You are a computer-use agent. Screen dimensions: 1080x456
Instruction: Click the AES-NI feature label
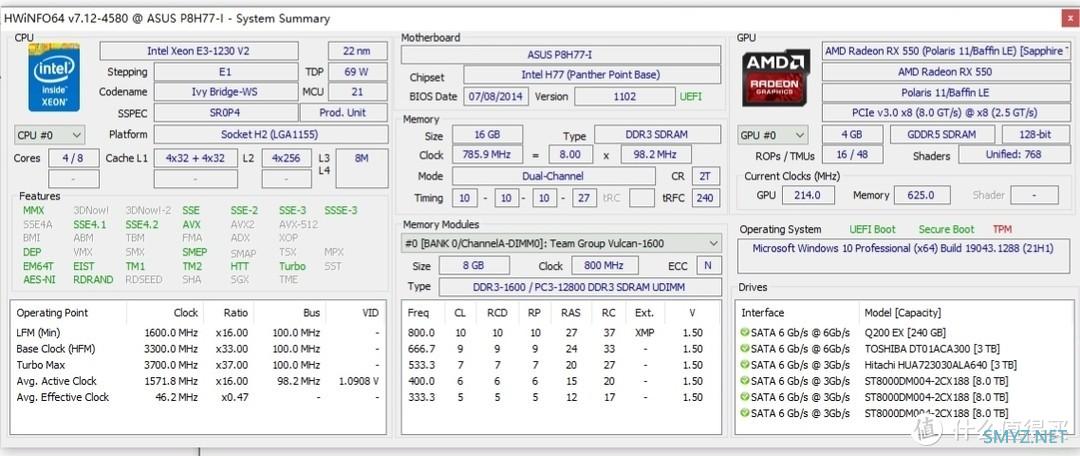tap(39, 280)
